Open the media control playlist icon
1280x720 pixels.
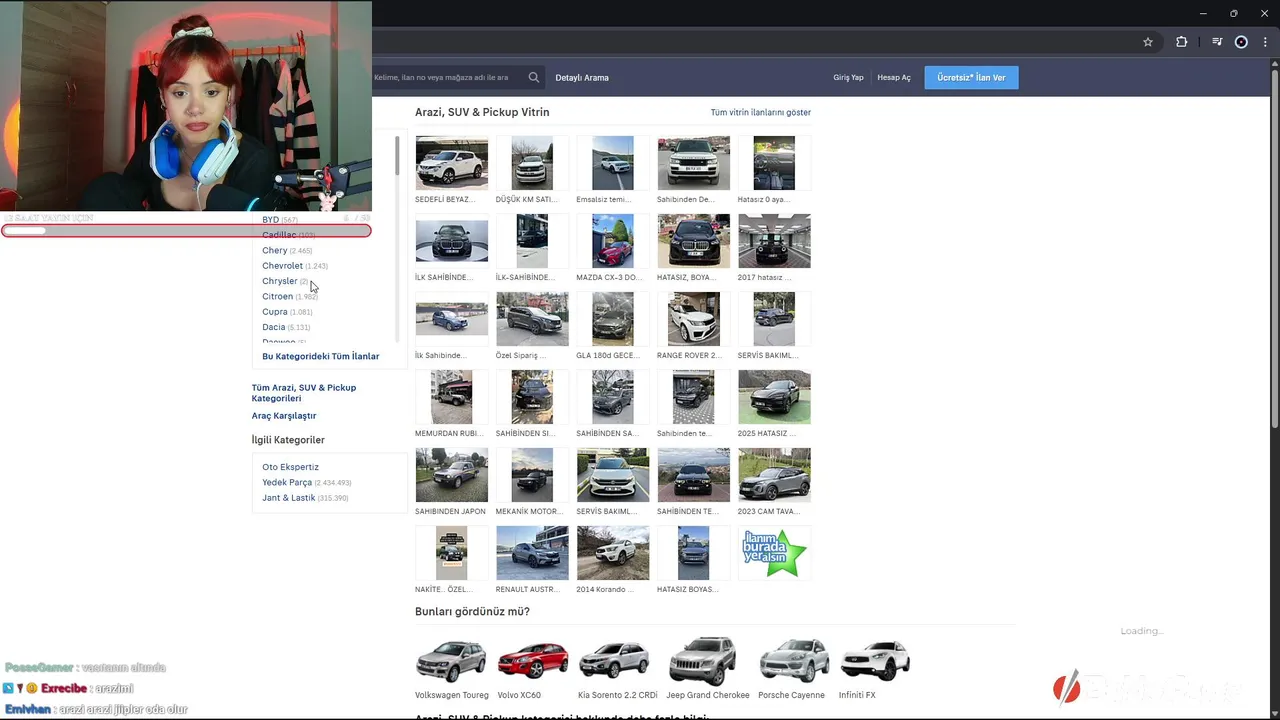(x=1217, y=42)
